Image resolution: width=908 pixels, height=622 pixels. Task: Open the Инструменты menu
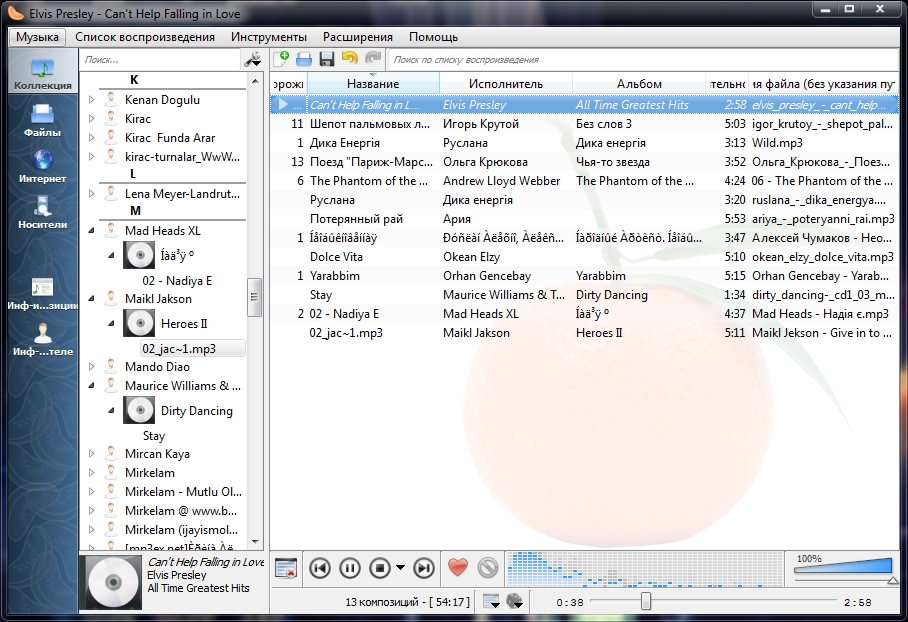[x=268, y=37]
